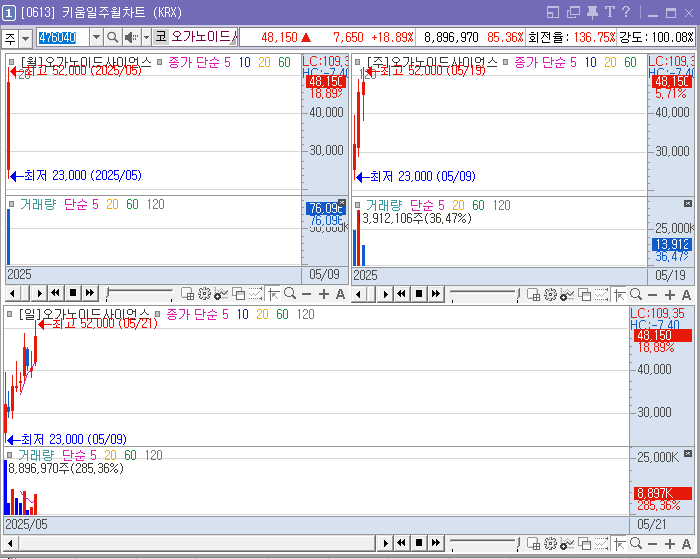Add indicator on daily chart toolbar
This screenshot has width=700, height=559.
click(567, 544)
